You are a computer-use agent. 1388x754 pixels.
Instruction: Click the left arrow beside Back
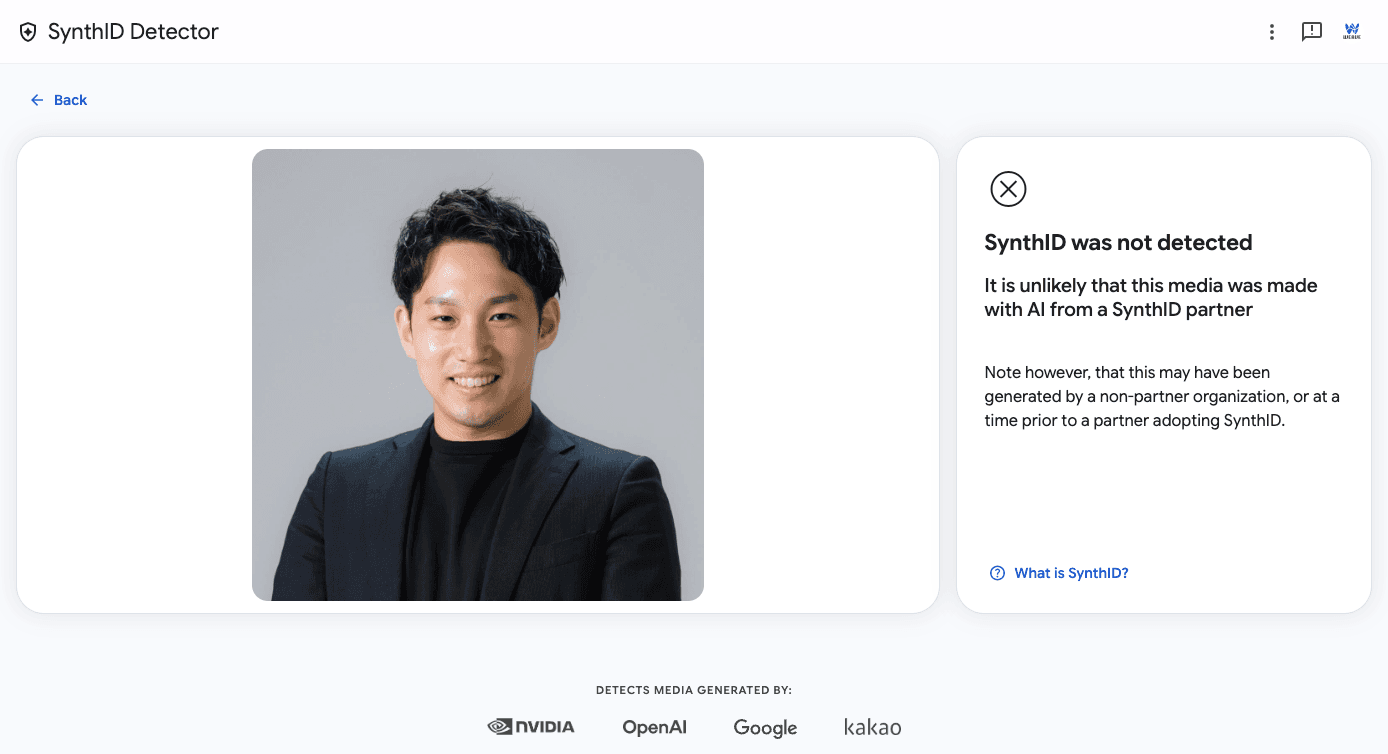click(37, 100)
